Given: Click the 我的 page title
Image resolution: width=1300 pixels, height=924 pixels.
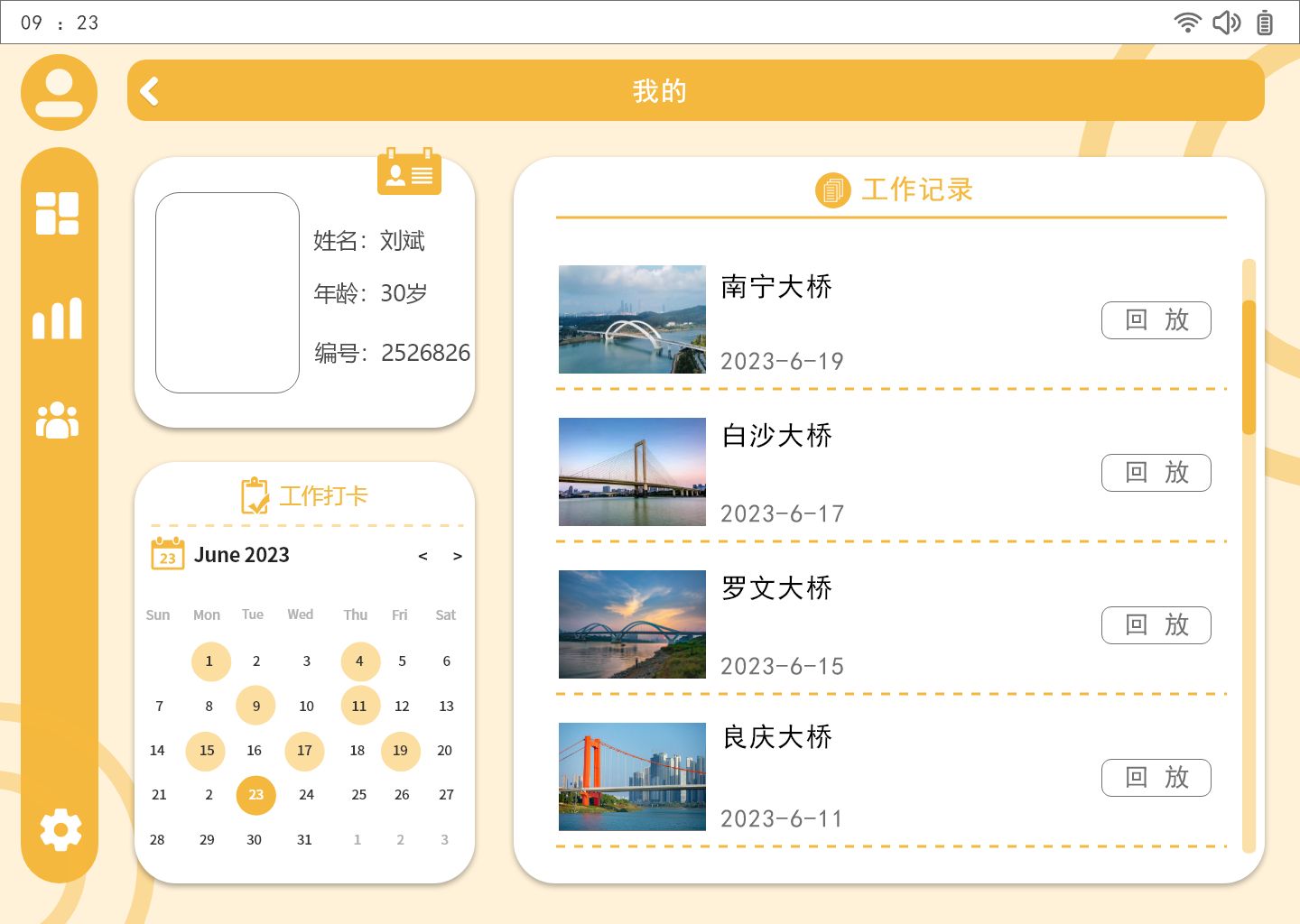Looking at the screenshot, I should coord(660,91).
